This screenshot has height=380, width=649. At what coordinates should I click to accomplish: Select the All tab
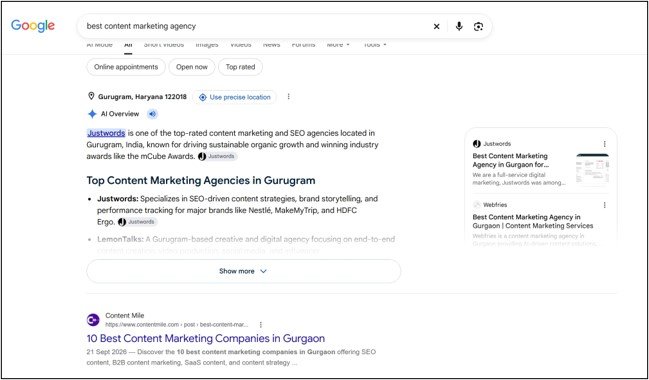[x=128, y=45]
